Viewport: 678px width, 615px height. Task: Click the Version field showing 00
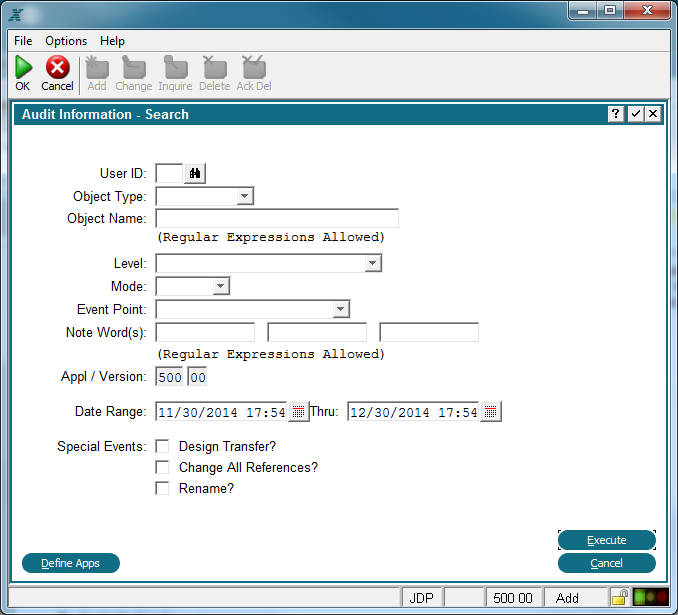[197, 377]
